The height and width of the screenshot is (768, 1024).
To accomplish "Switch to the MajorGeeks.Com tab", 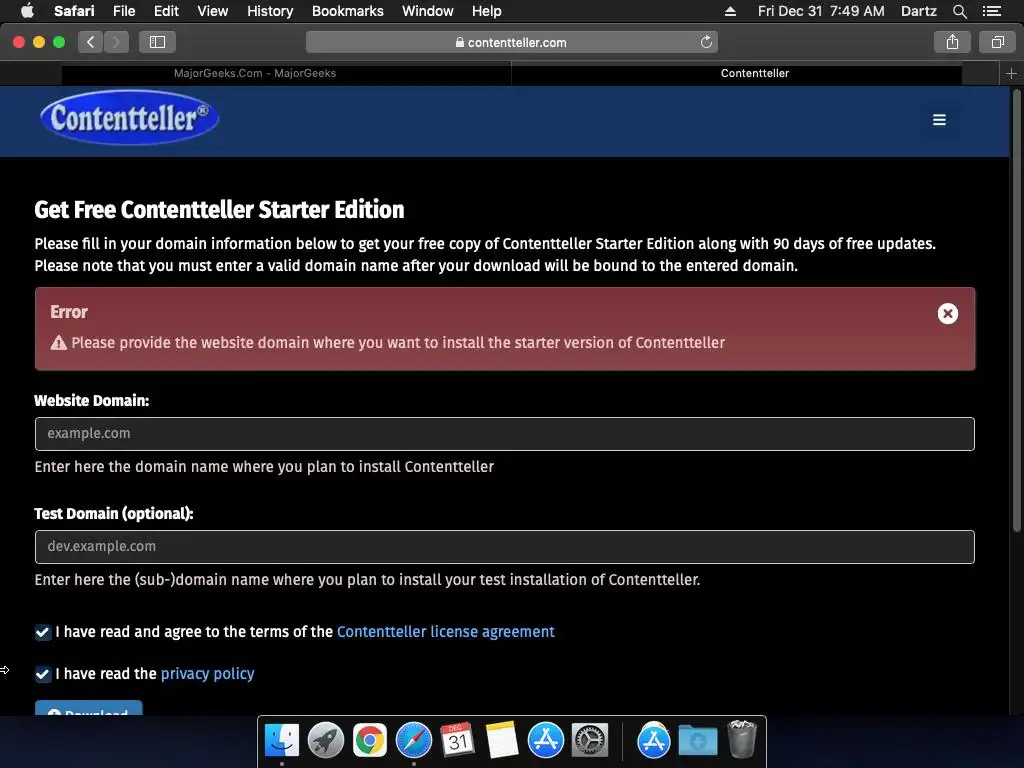I will click(255, 73).
